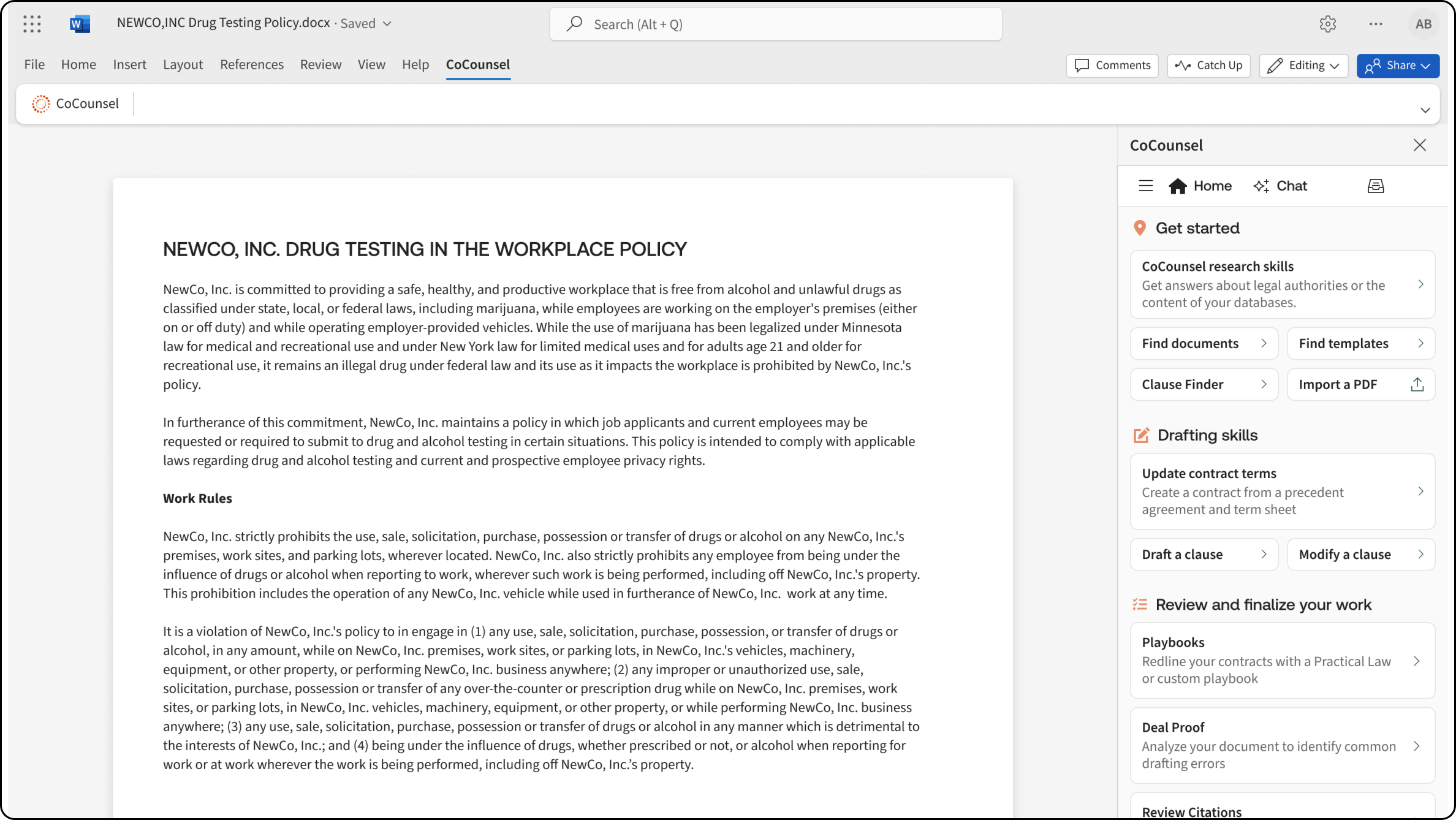Open the CoCounsel panel hamburger menu

(1145, 186)
